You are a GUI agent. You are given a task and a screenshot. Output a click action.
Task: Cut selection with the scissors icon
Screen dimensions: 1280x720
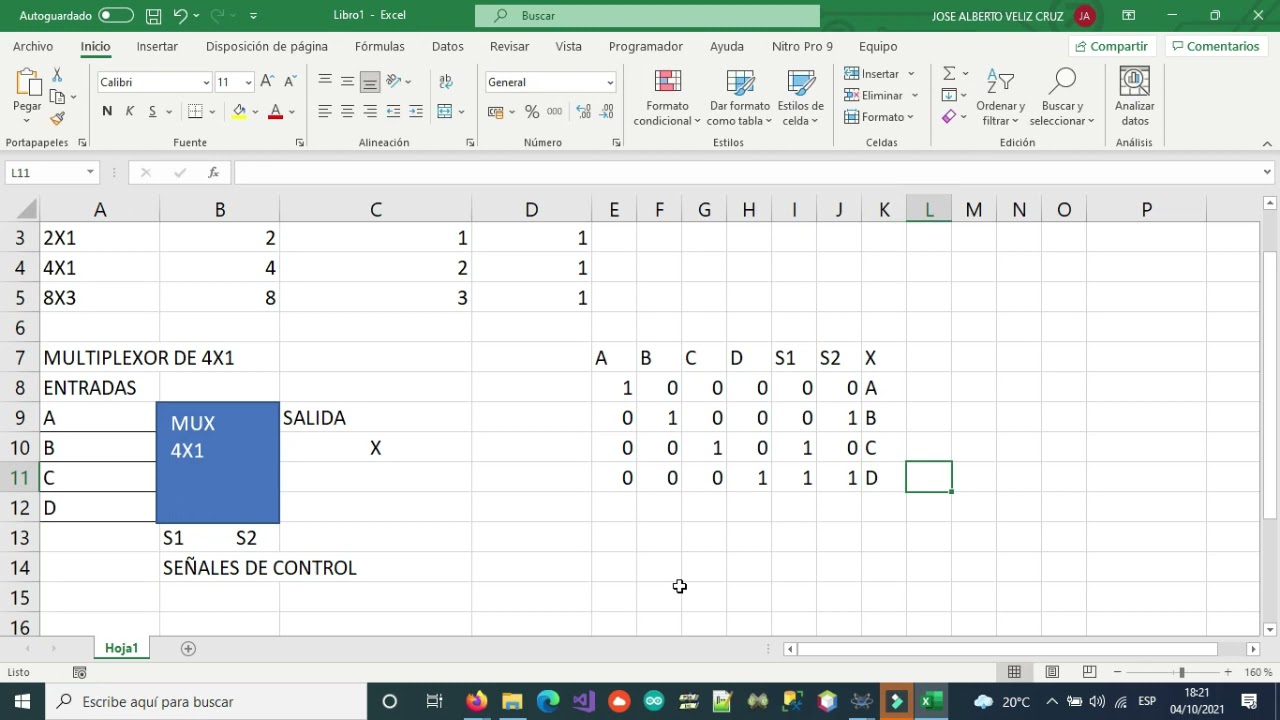point(57,75)
